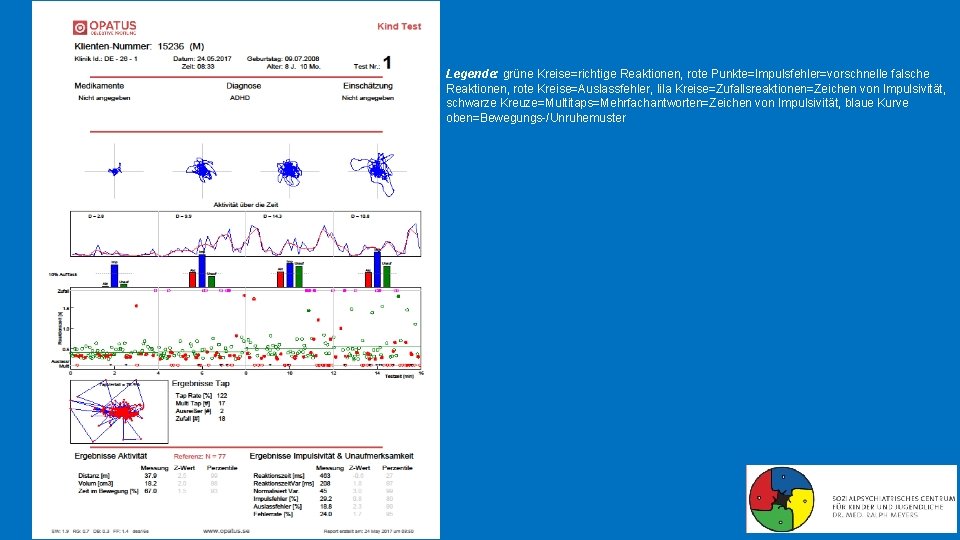Click the 'Fehlerrate [%]' row label

pyautogui.click(x=273, y=514)
